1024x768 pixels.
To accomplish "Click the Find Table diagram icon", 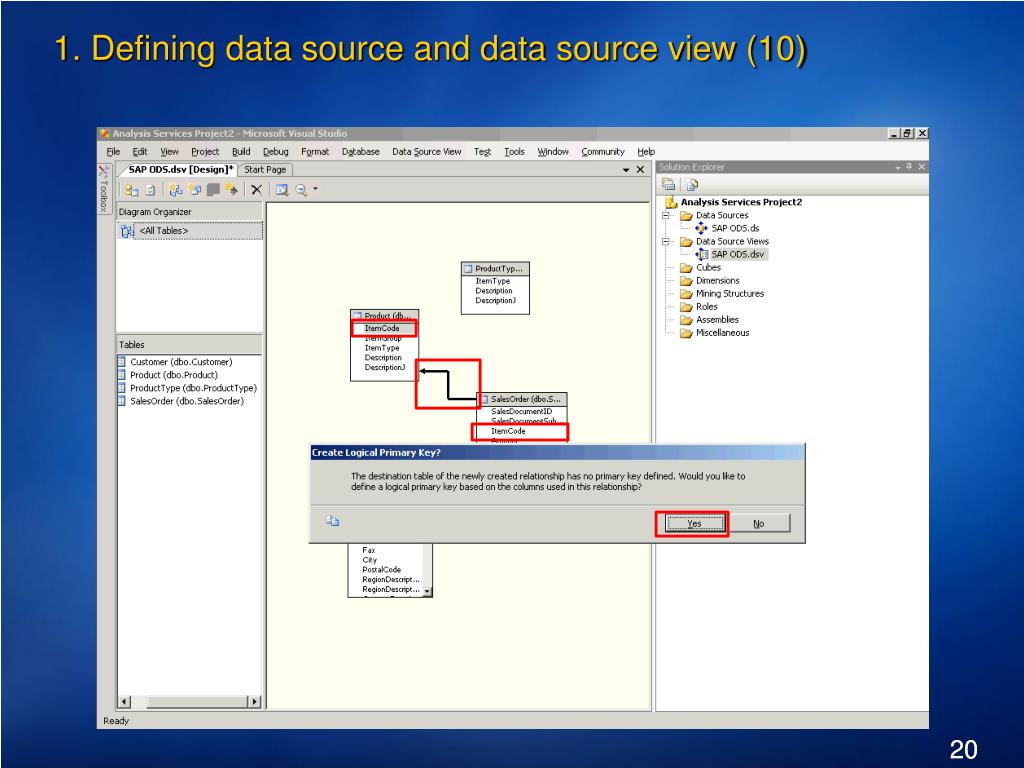I will (x=176, y=189).
